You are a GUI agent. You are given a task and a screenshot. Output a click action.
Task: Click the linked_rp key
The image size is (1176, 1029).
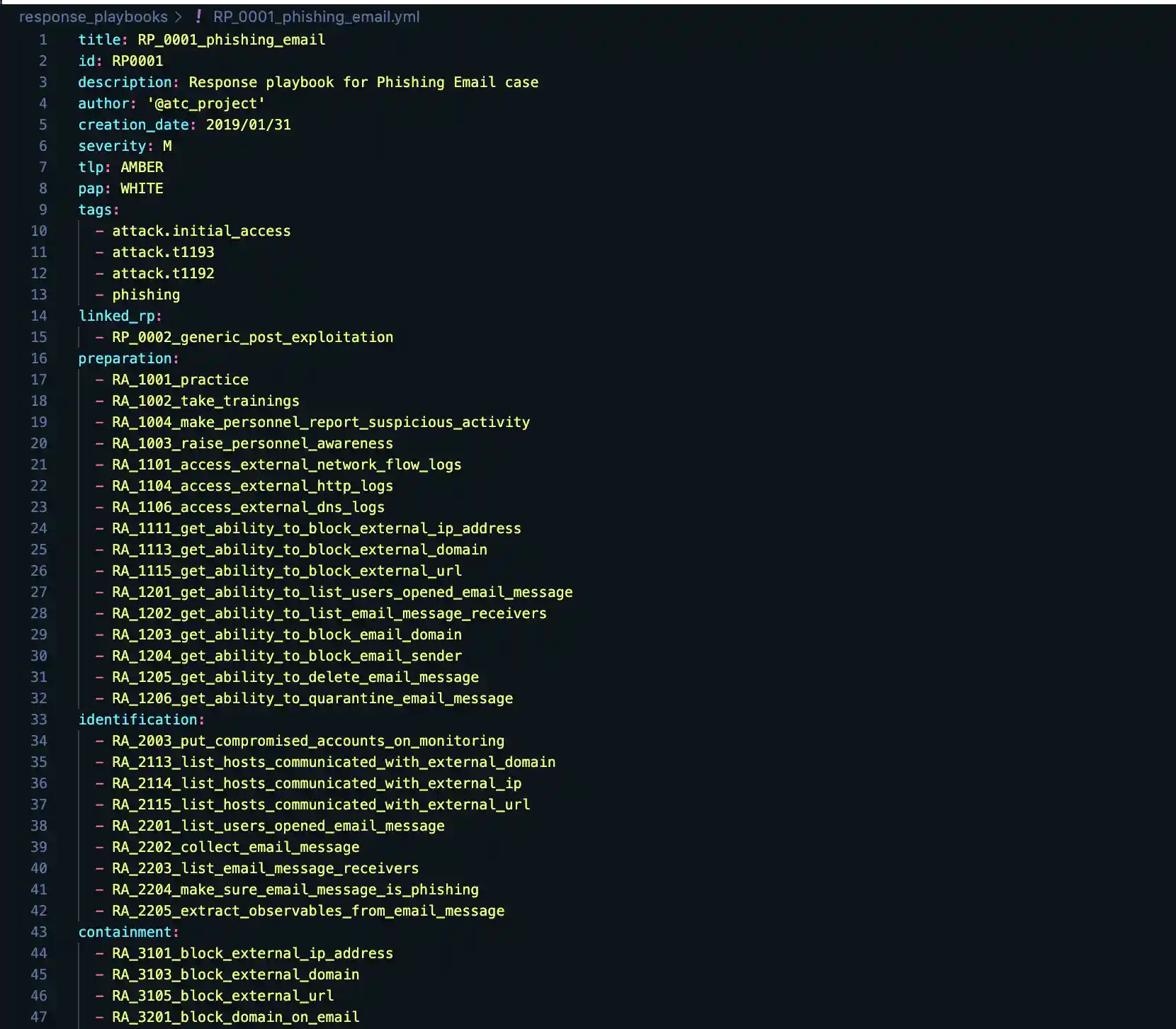point(116,316)
